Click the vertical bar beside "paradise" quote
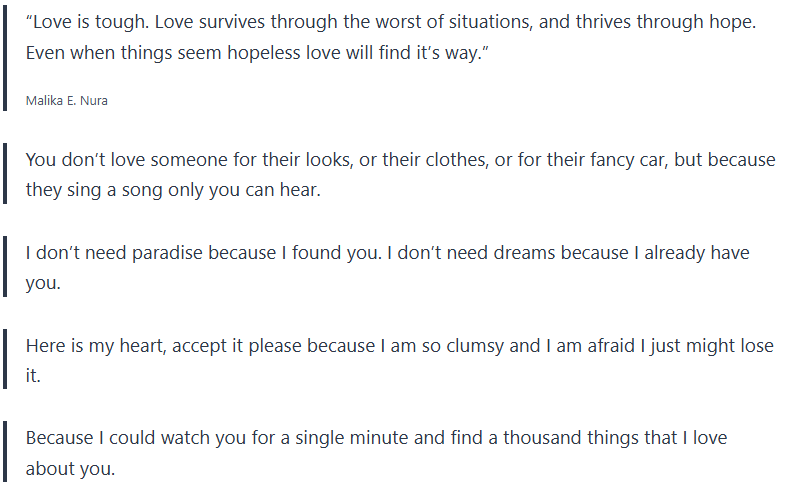The height and width of the screenshot is (486, 805). pos(4,267)
